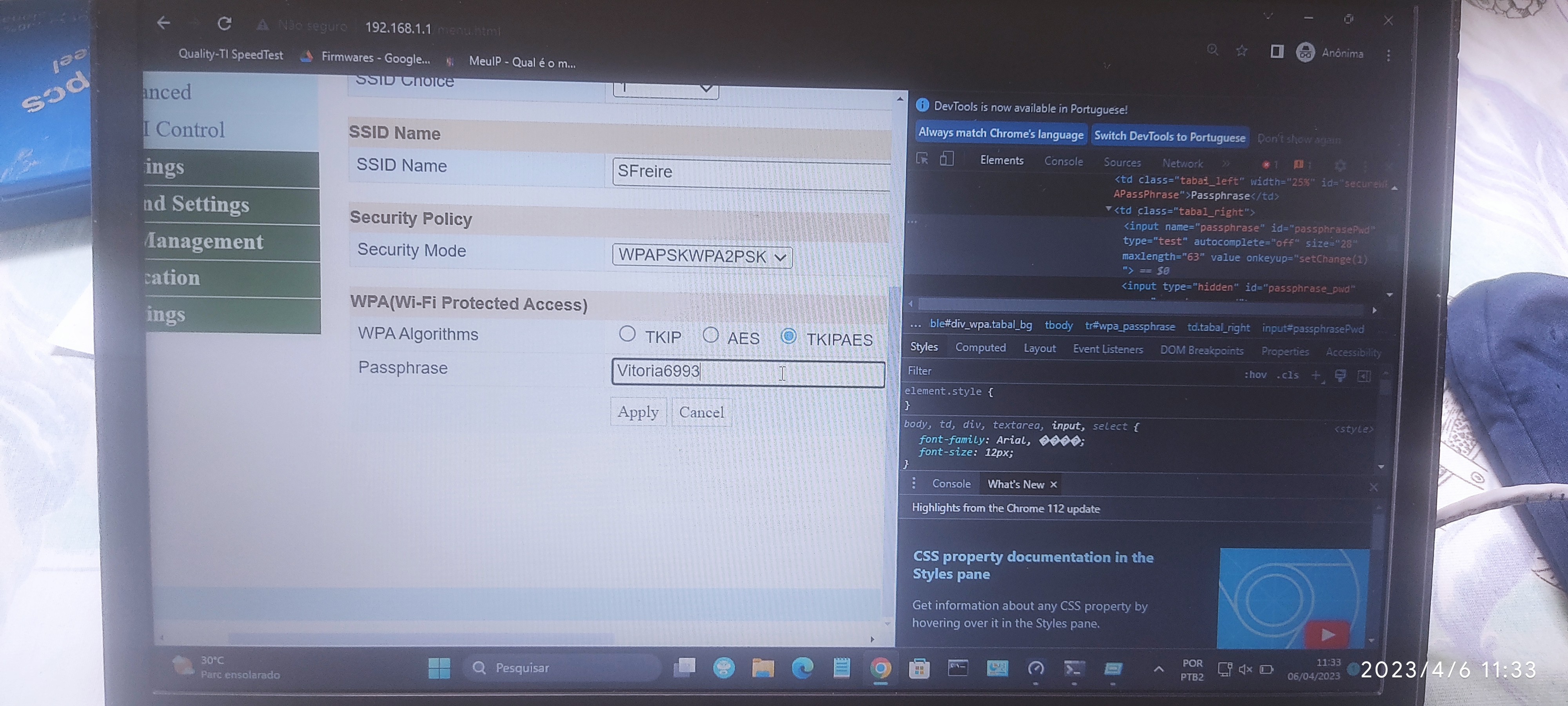
Task: Open the Chrome three-dot menu
Action: coord(1388,55)
